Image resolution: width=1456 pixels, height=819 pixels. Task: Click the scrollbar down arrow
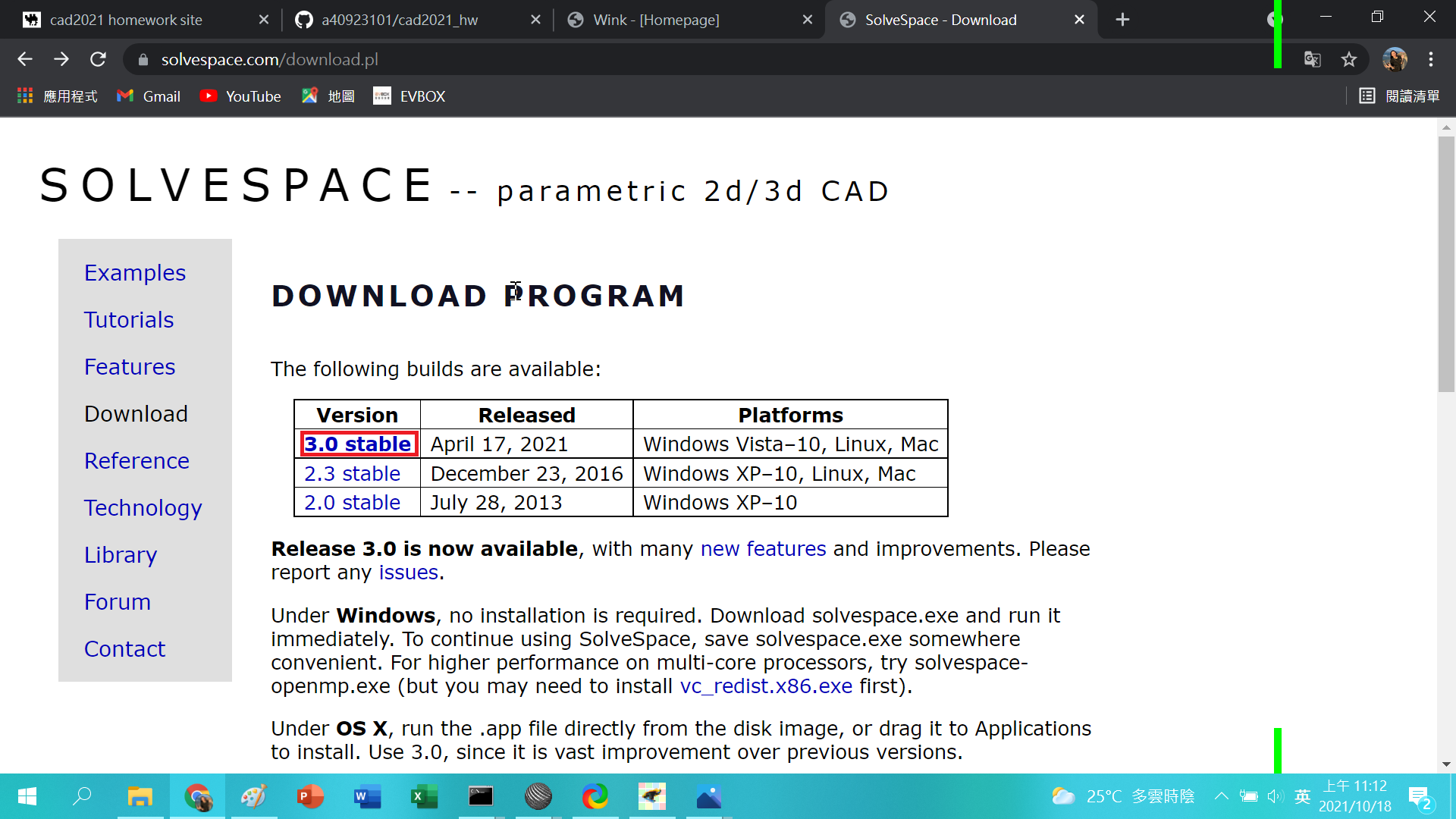point(1446,764)
